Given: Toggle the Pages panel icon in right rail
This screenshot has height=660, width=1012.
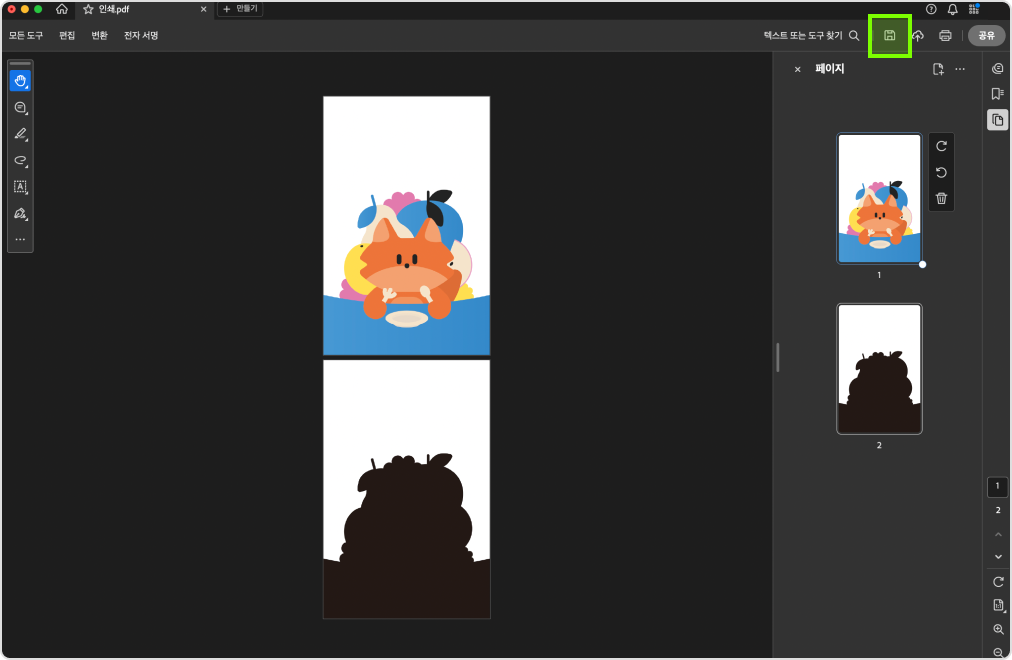Looking at the screenshot, I should point(997,120).
